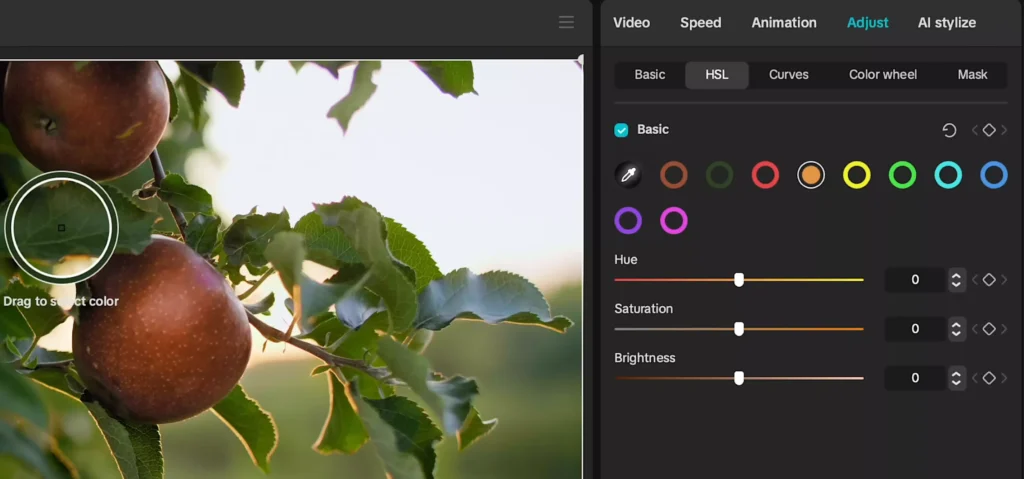Switch to the Video tab
The height and width of the screenshot is (479, 1024).
pyautogui.click(x=632, y=23)
